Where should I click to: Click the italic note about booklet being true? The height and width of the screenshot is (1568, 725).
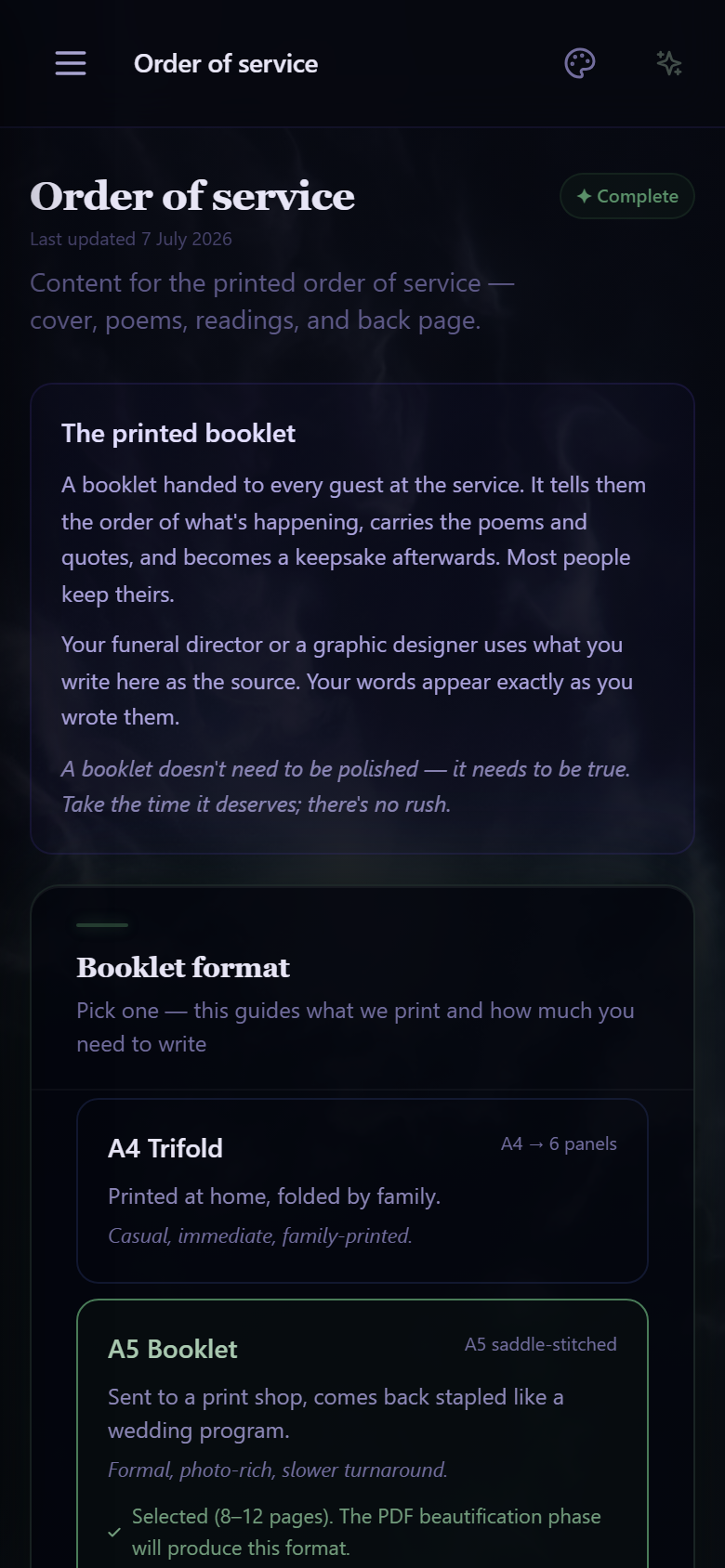point(346,787)
